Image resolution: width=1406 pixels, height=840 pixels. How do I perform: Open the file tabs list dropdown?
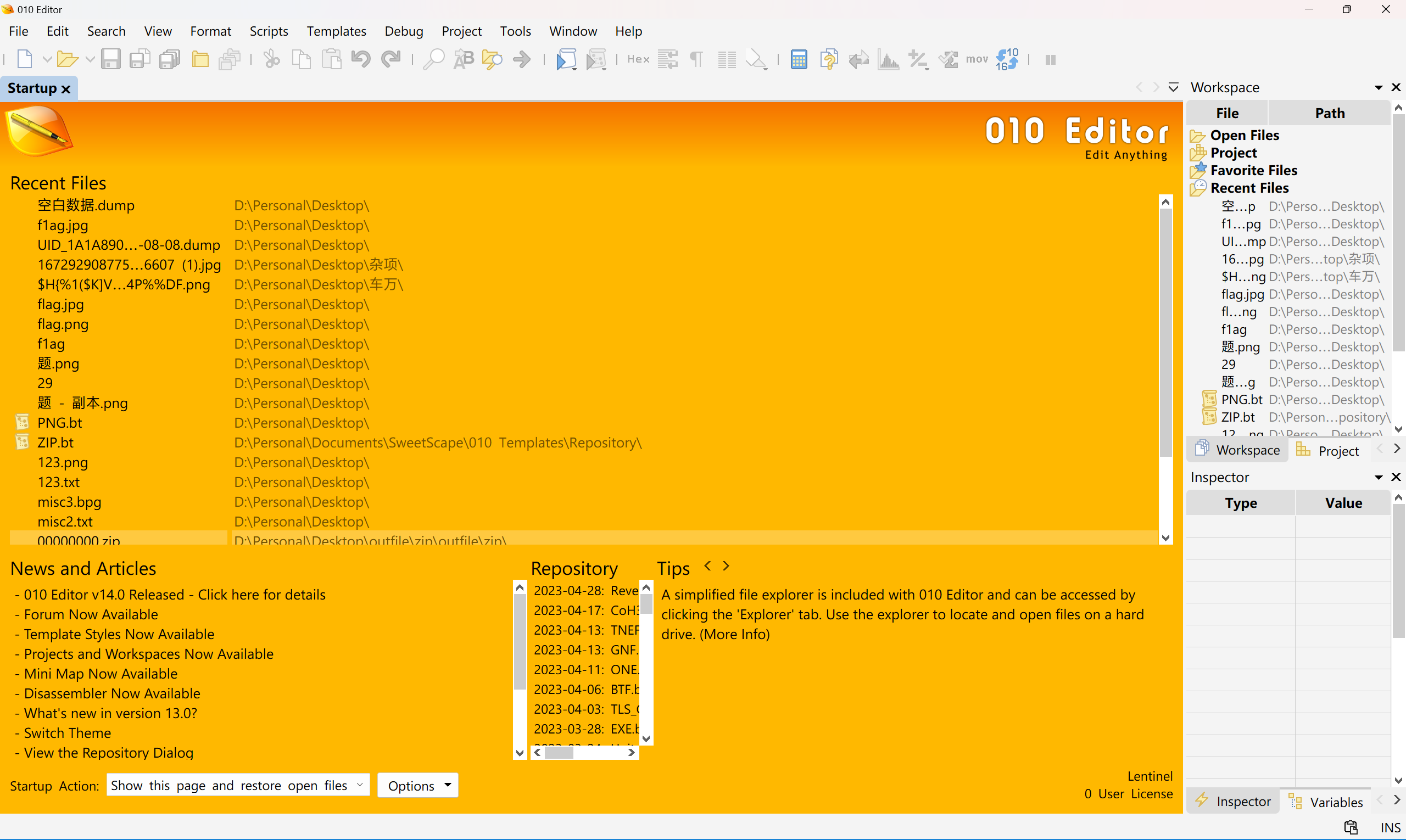click(1173, 87)
